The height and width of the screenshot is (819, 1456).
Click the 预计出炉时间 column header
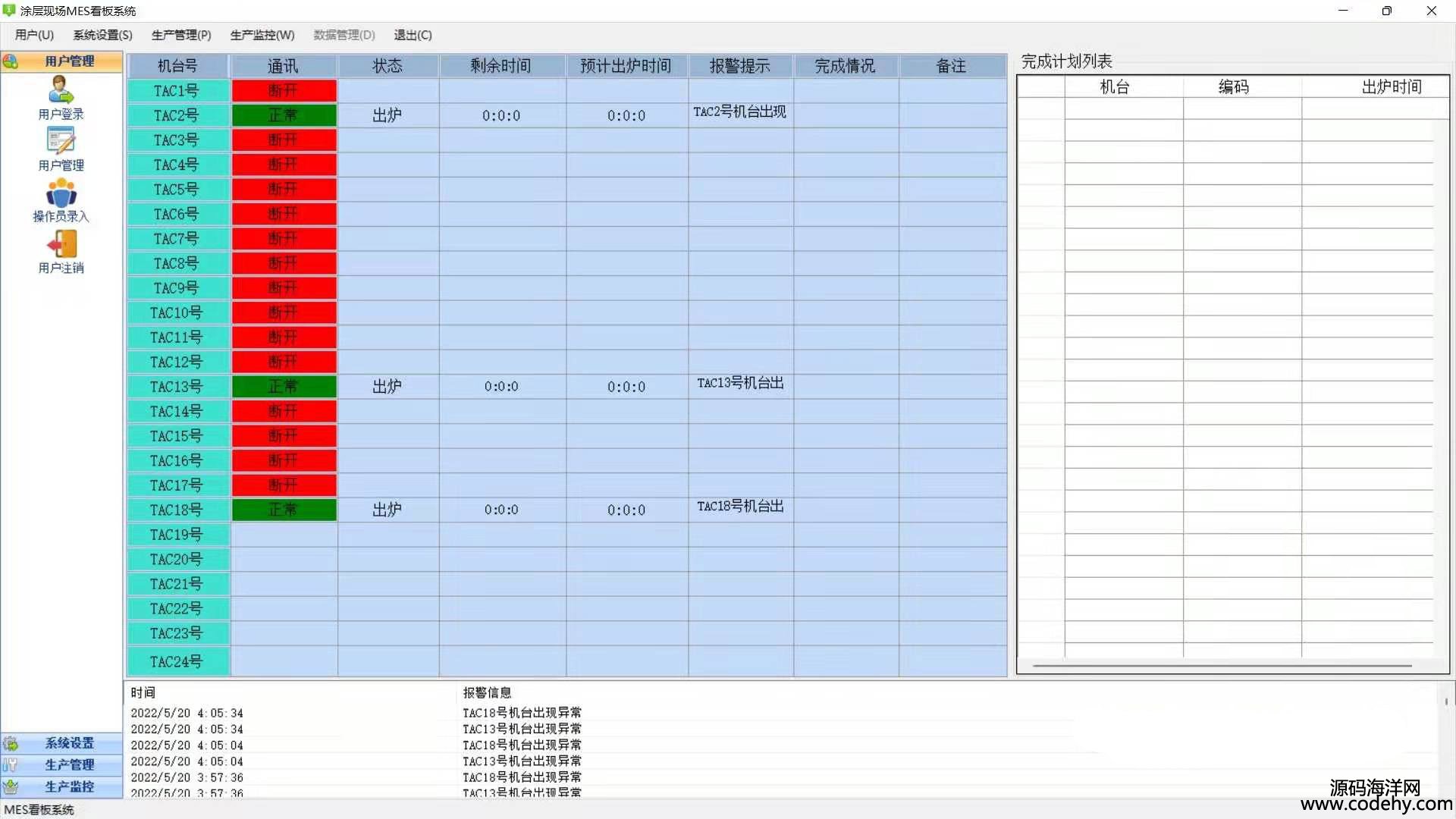pos(626,66)
